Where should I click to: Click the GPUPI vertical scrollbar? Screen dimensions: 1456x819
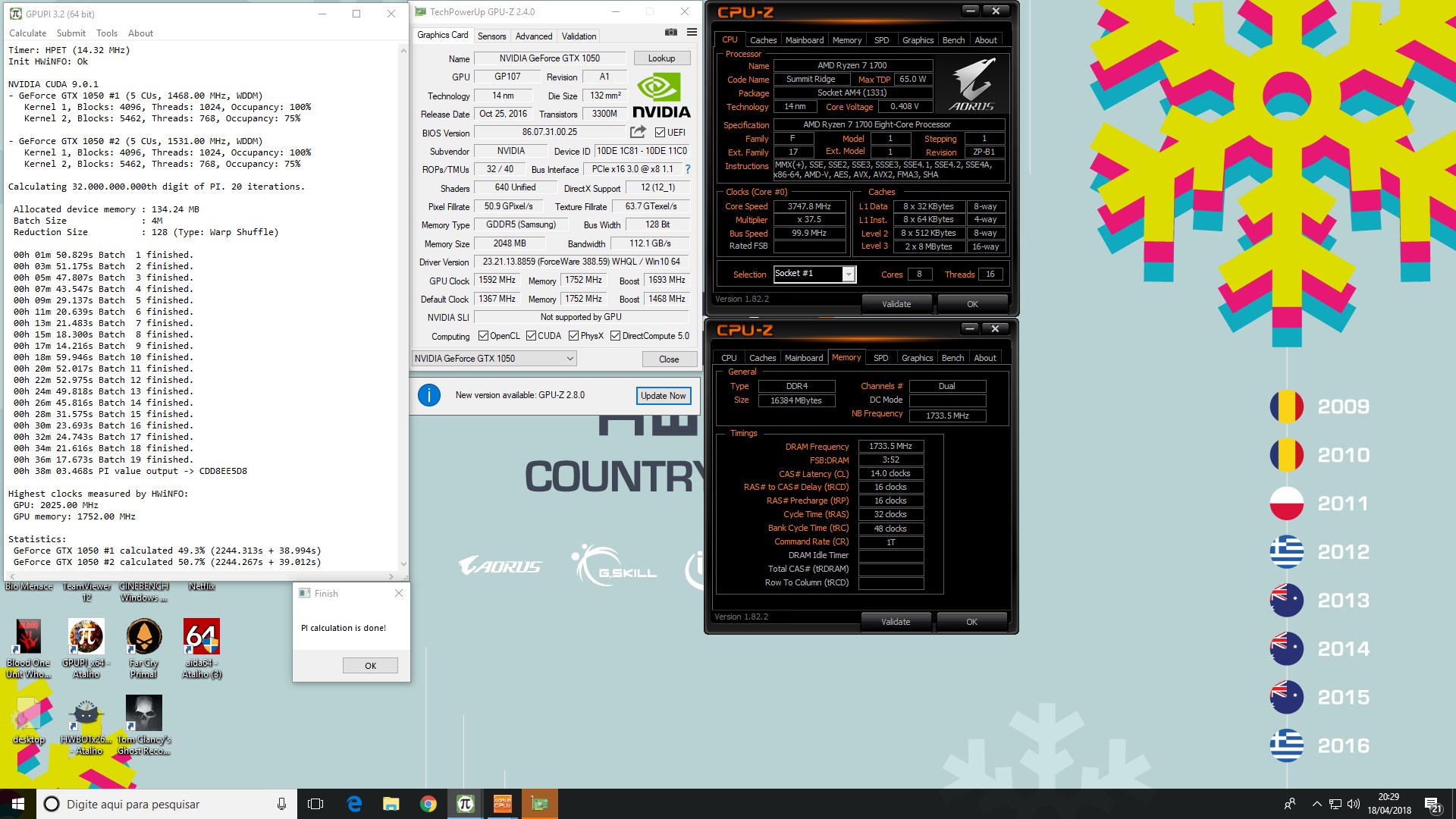pyautogui.click(x=403, y=307)
